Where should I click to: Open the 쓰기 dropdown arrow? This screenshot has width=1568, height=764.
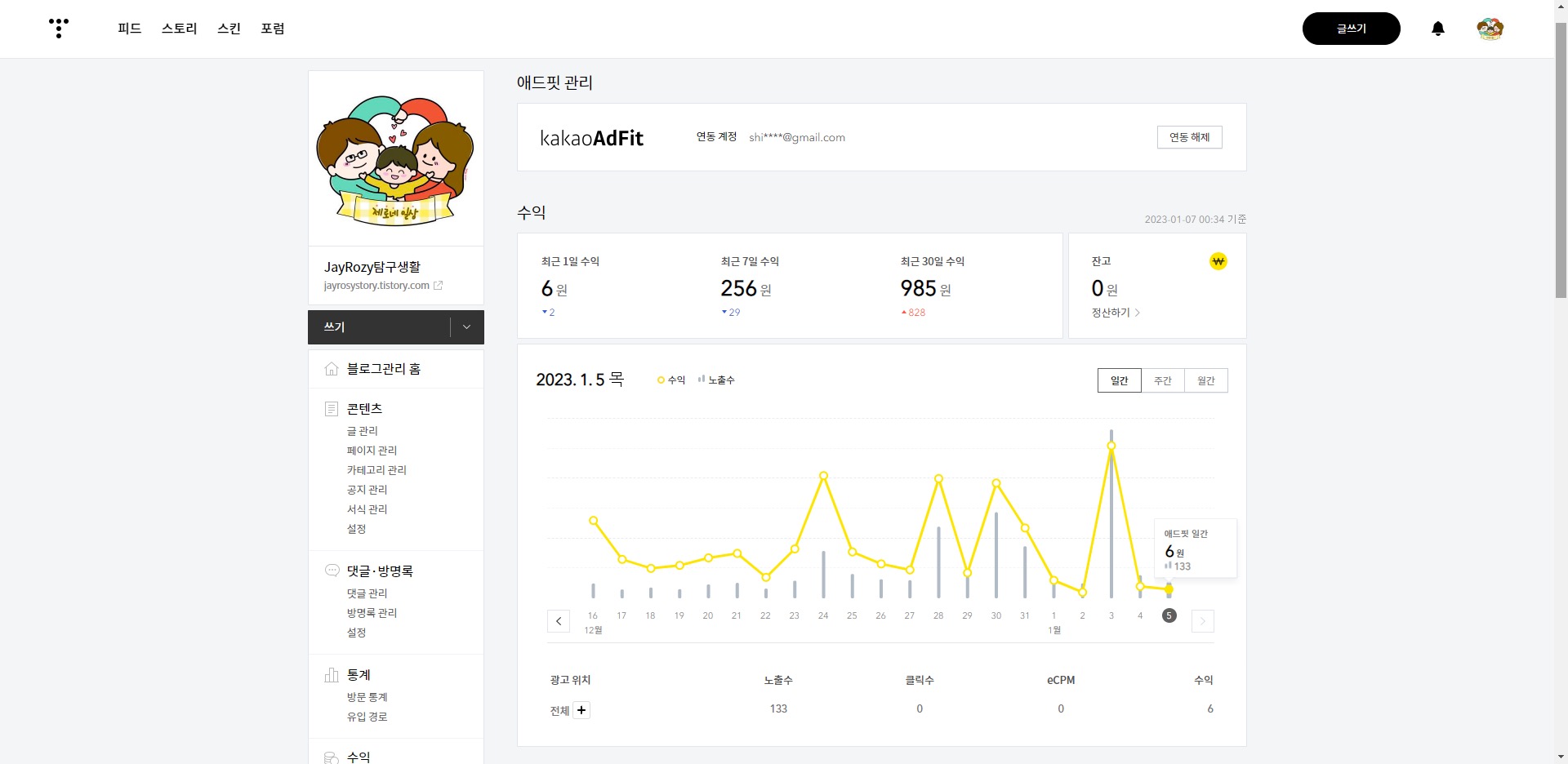click(x=467, y=327)
